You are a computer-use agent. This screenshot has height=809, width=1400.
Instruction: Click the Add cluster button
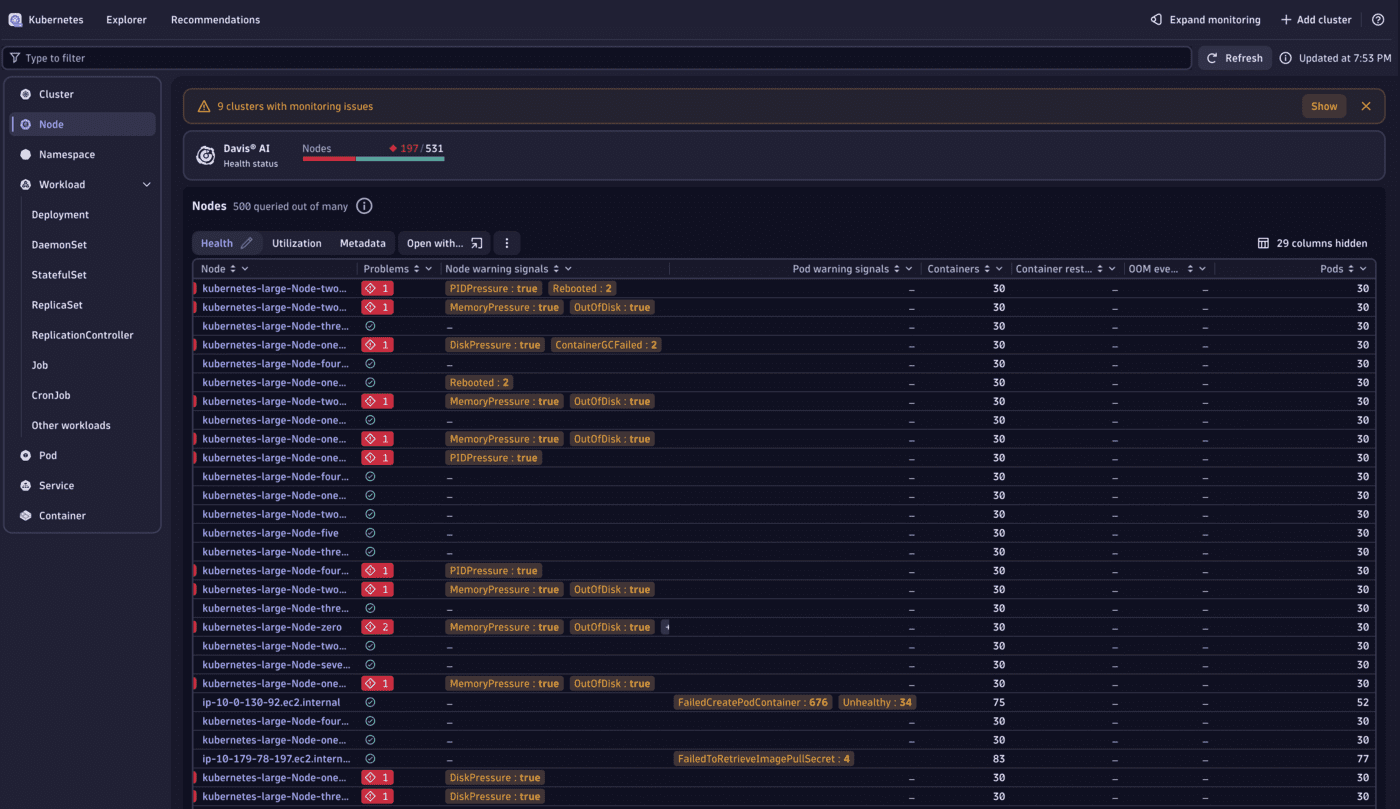click(x=1316, y=20)
